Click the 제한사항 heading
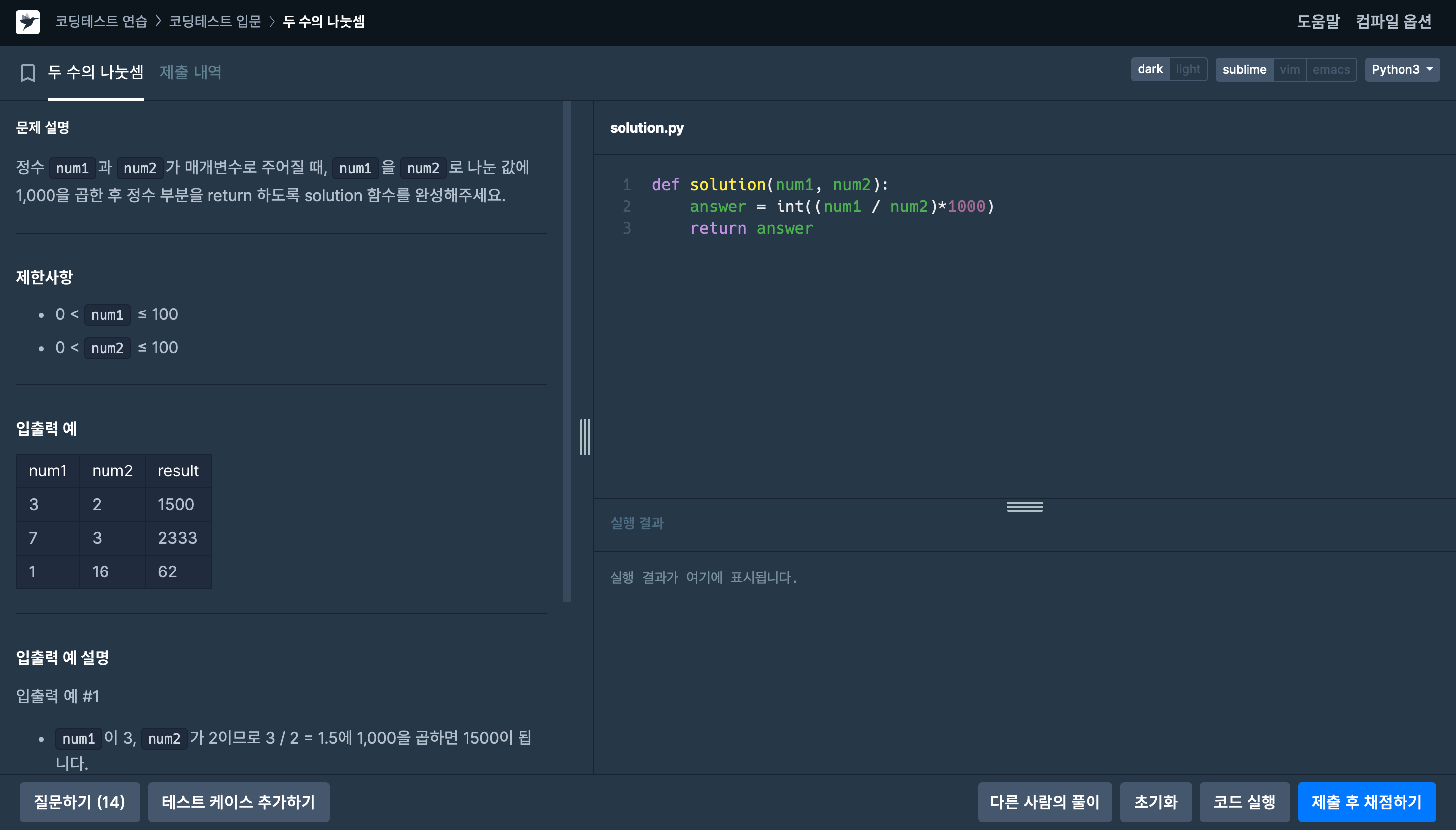Viewport: 1456px width, 830px height. [x=45, y=277]
